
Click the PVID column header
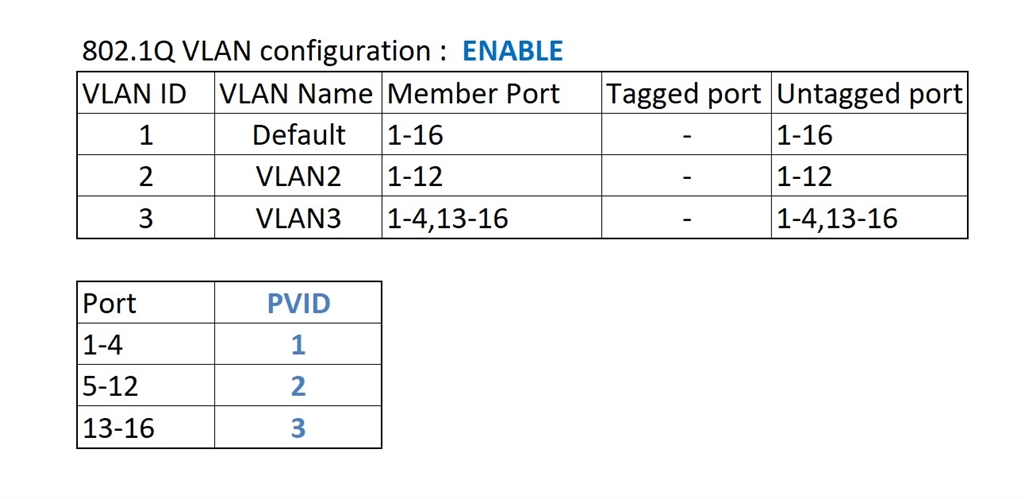tap(298, 303)
